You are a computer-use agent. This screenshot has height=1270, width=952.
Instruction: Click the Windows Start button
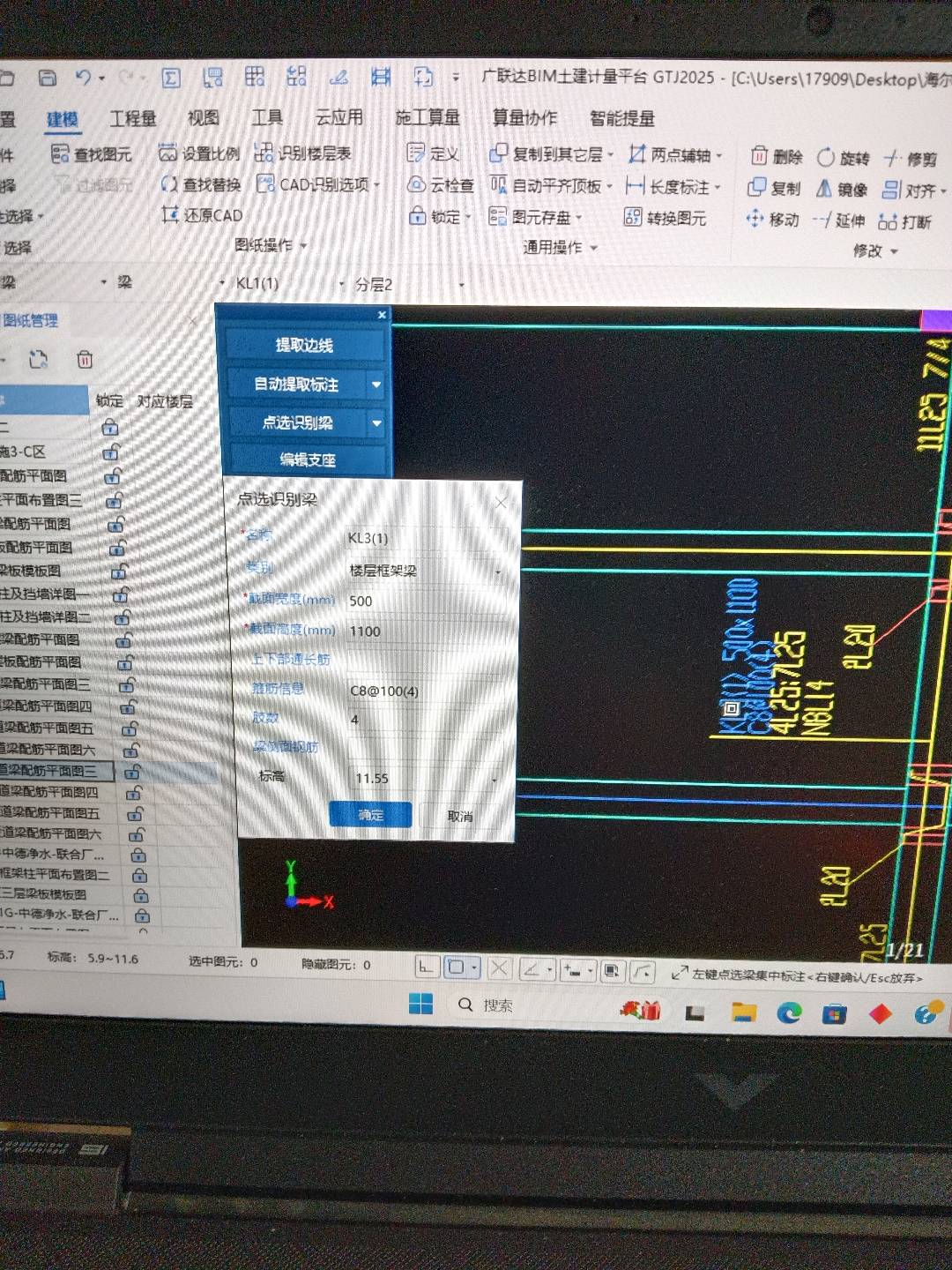421,1004
